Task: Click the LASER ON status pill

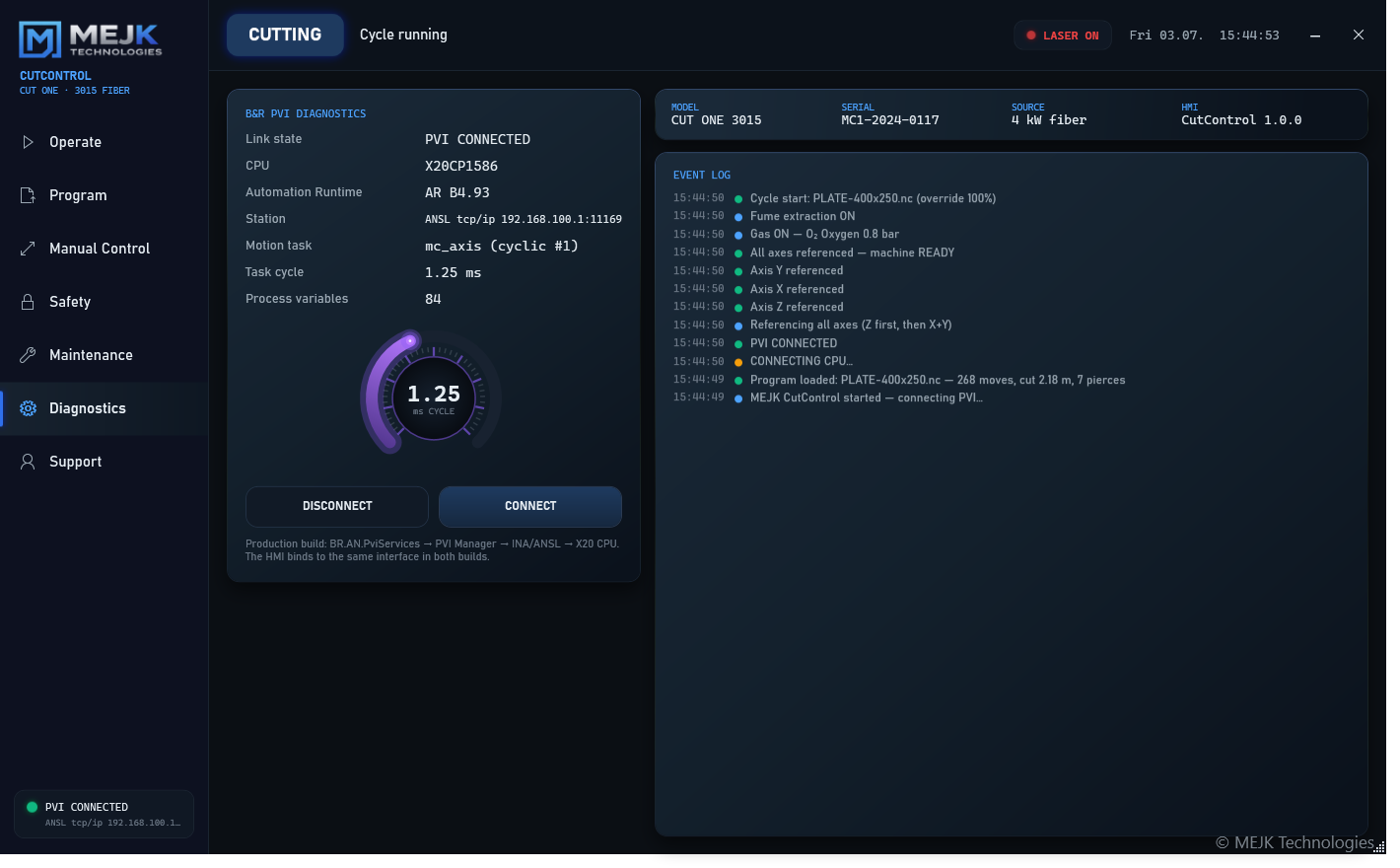Action: pos(1063,36)
